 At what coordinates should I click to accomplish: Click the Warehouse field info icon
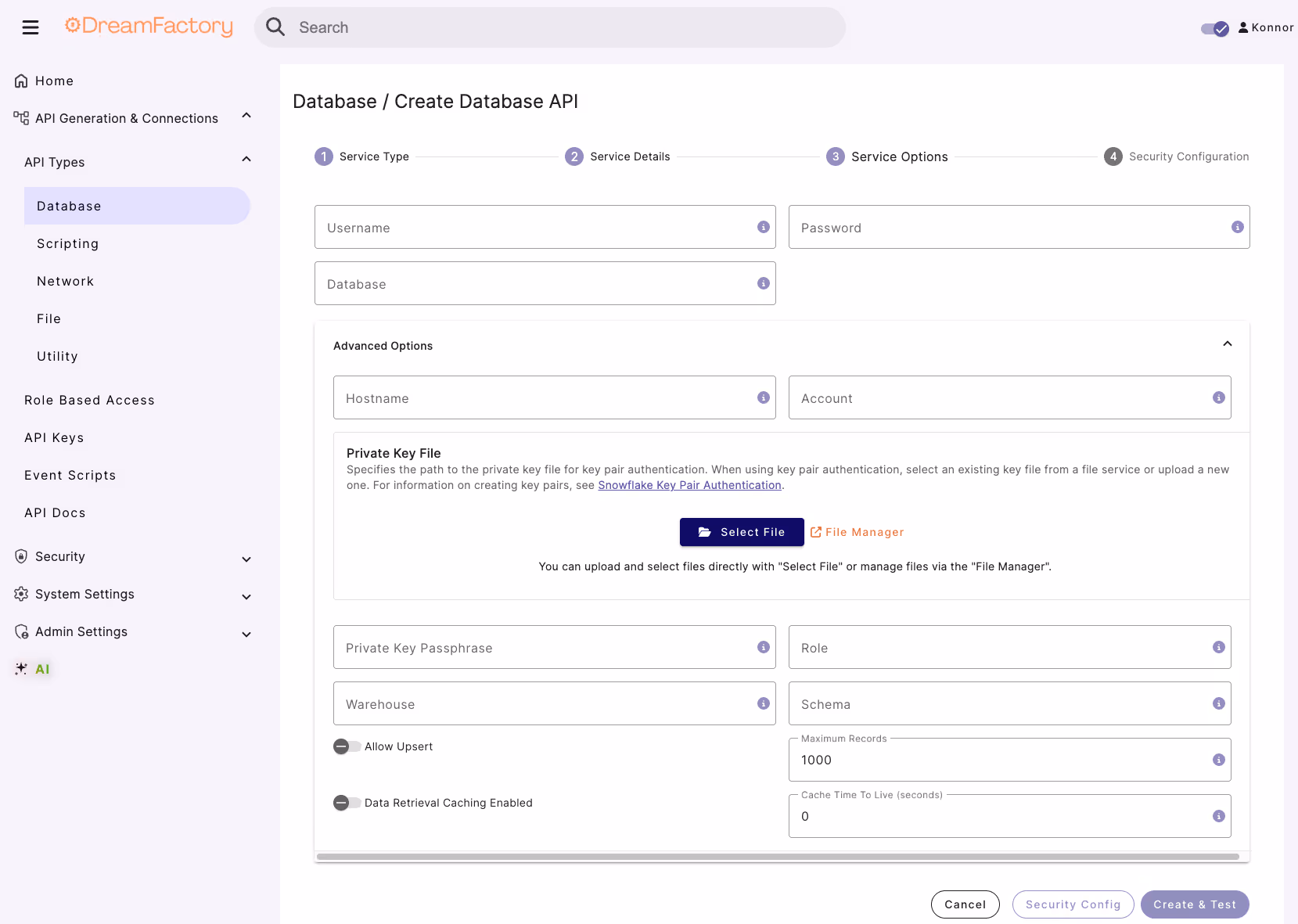pyautogui.click(x=764, y=703)
